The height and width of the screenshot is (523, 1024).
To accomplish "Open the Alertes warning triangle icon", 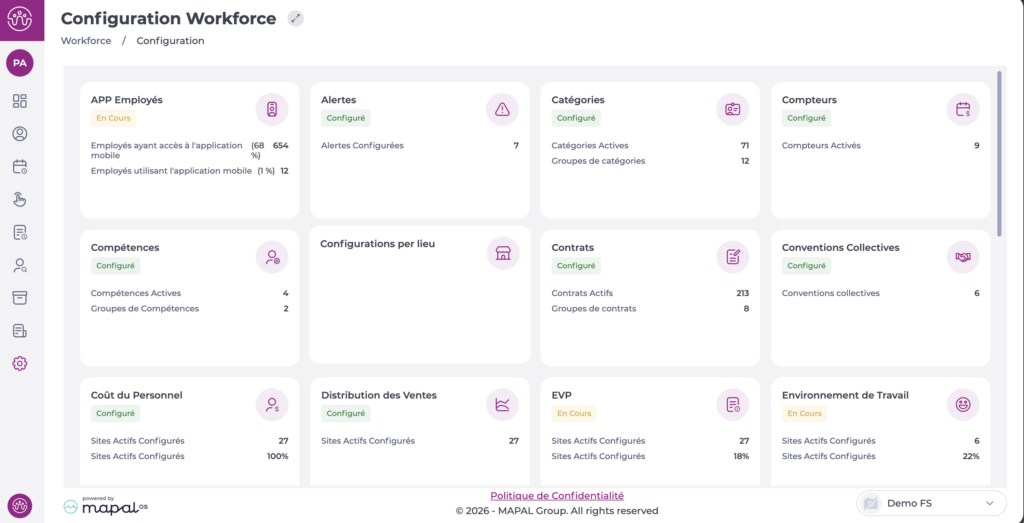I will click(x=502, y=110).
